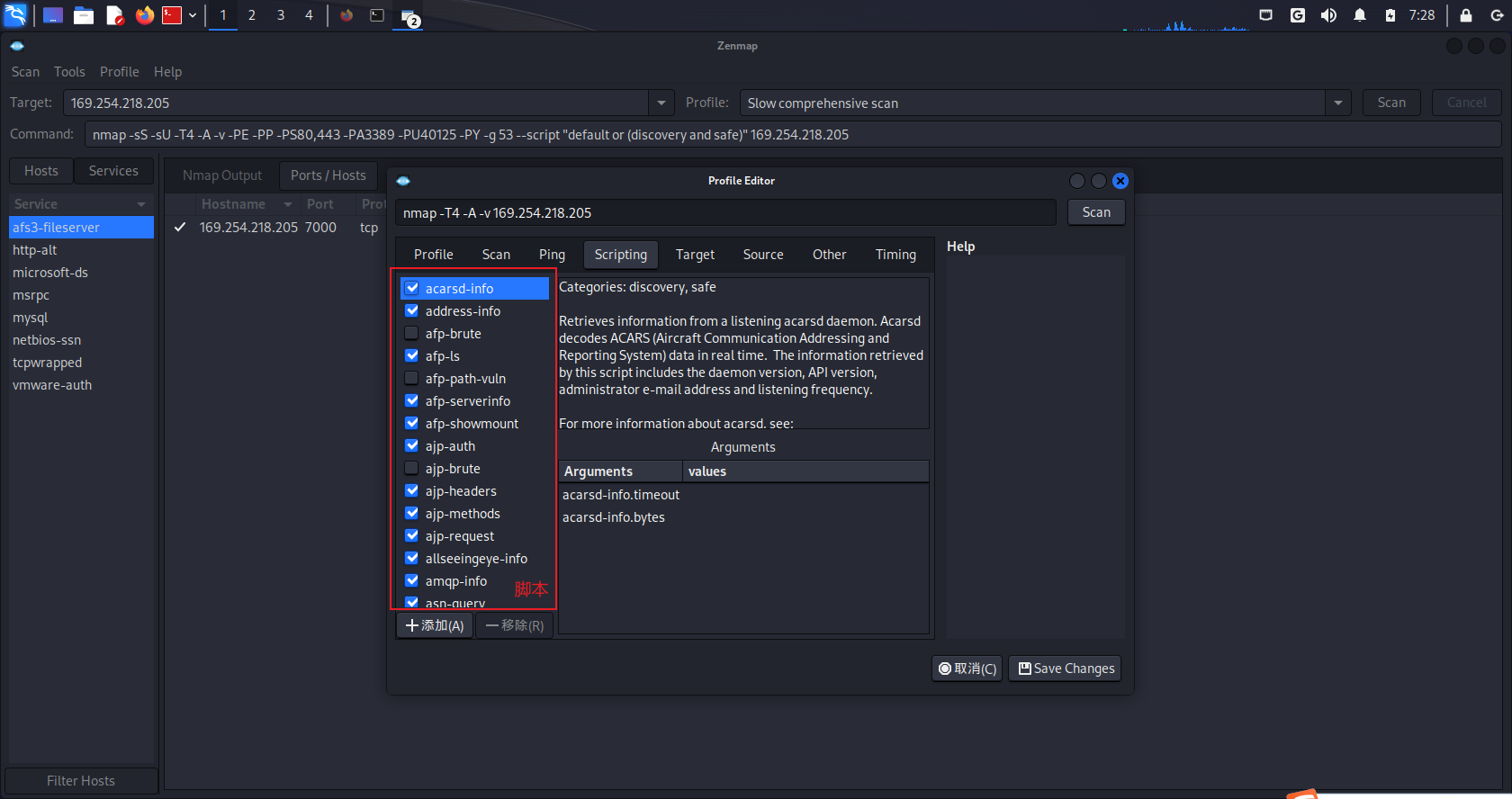Open the Tools menu

(x=69, y=72)
